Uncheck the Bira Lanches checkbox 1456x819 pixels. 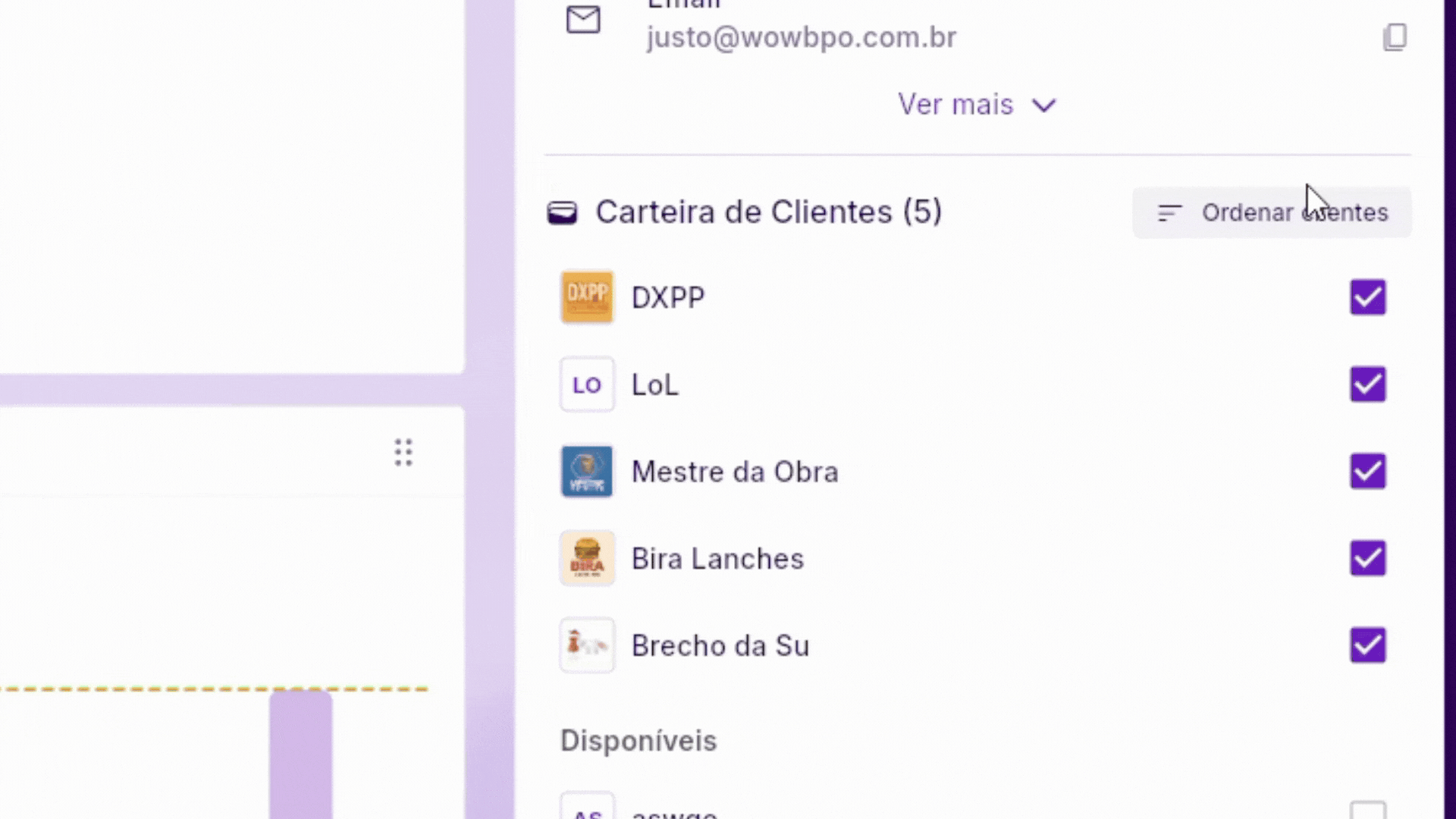tap(1367, 558)
